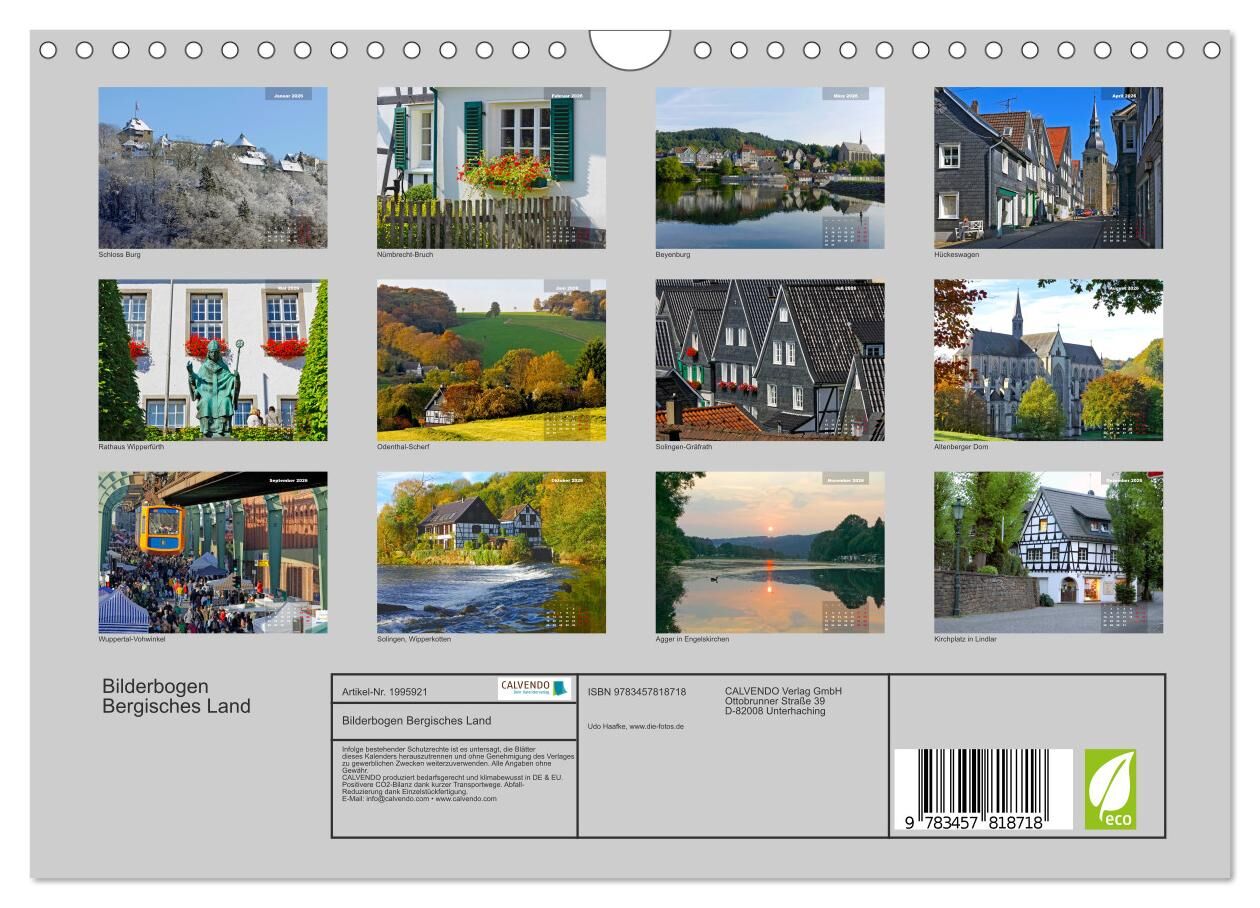This screenshot has width=1260, height=908.
Task: Select the Beyenburg lake reflection photo
Action: click(769, 167)
